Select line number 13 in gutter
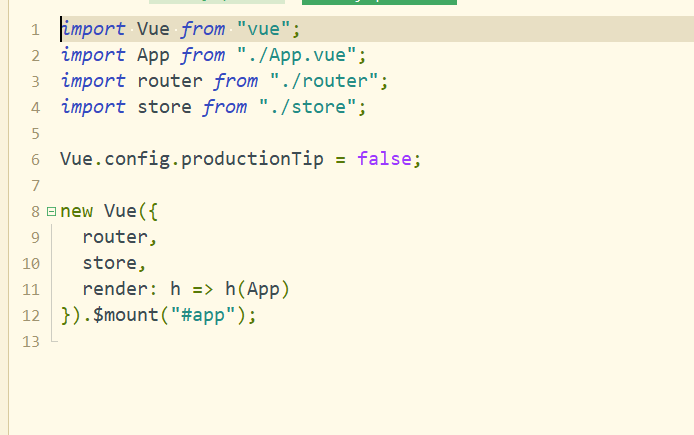 [31, 342]
